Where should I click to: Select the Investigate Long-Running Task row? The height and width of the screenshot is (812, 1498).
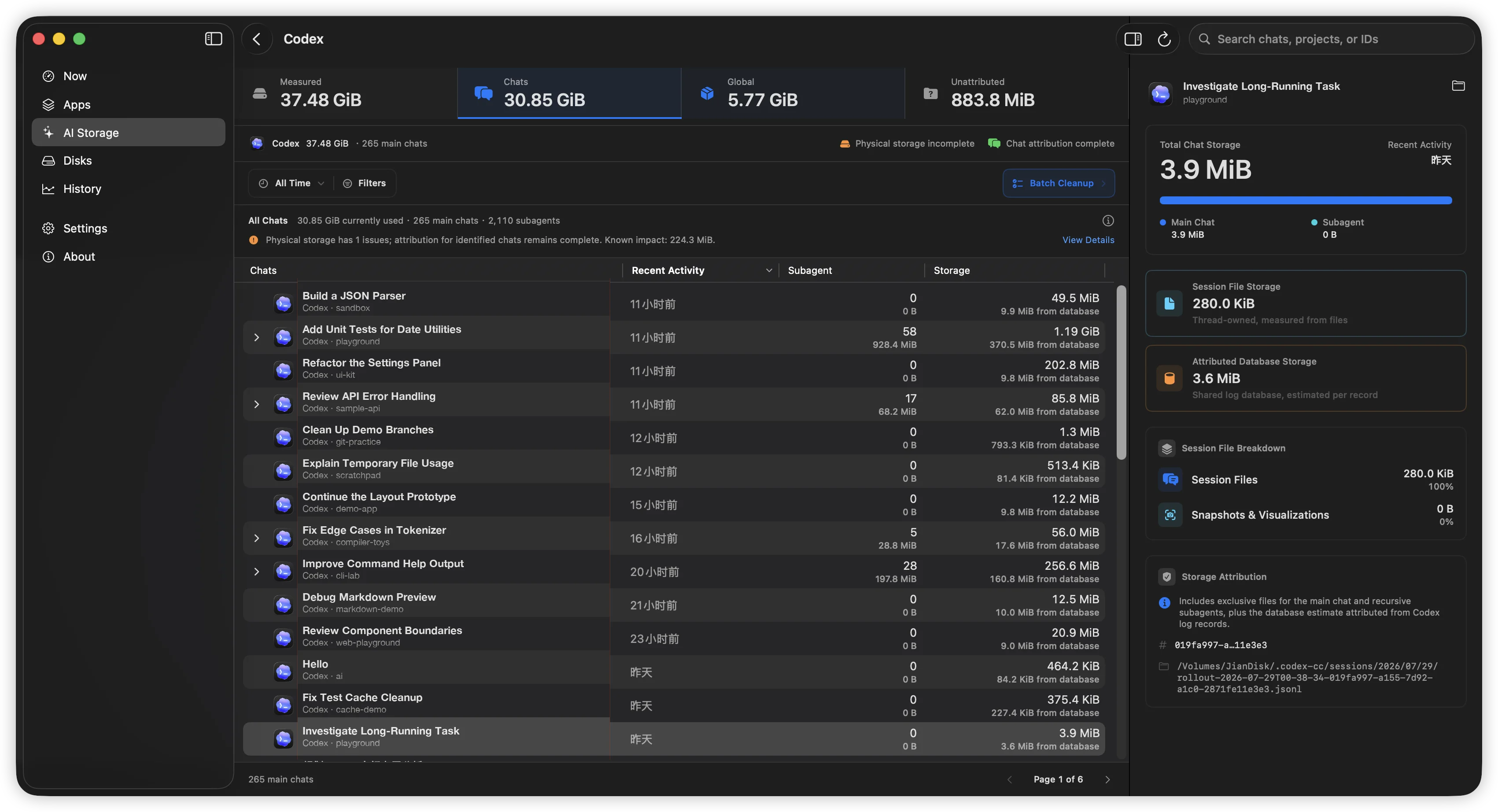pos(673,739)
